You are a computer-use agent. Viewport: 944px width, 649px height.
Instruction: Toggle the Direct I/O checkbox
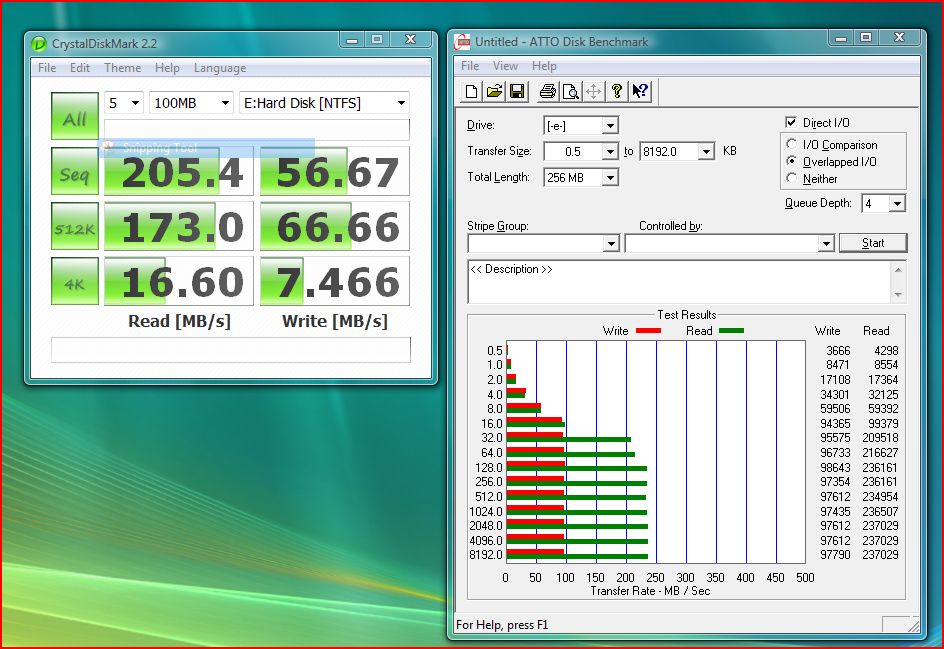click(791, 122)
